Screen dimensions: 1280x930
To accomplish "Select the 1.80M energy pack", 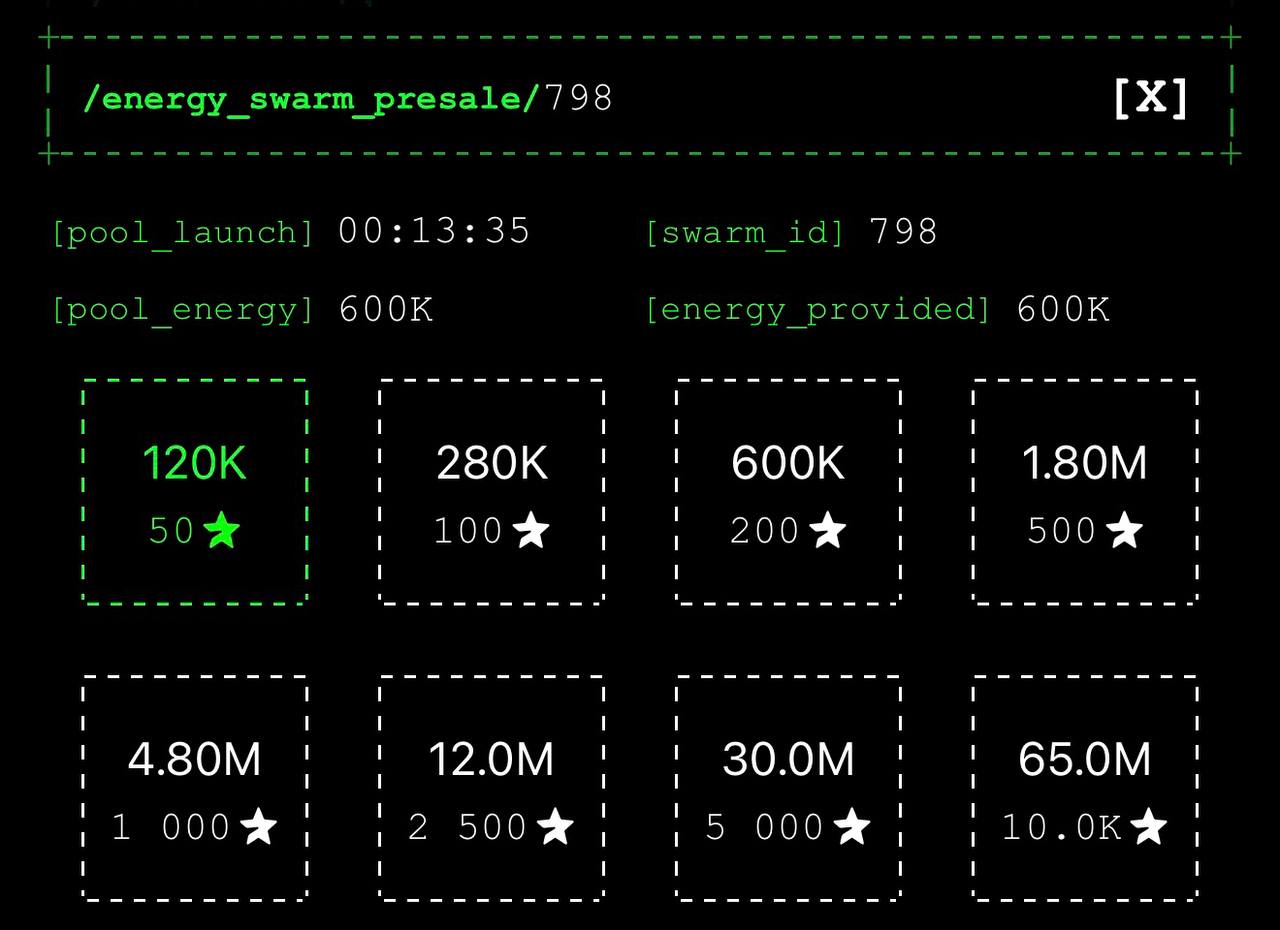I will click(1085, 492).
